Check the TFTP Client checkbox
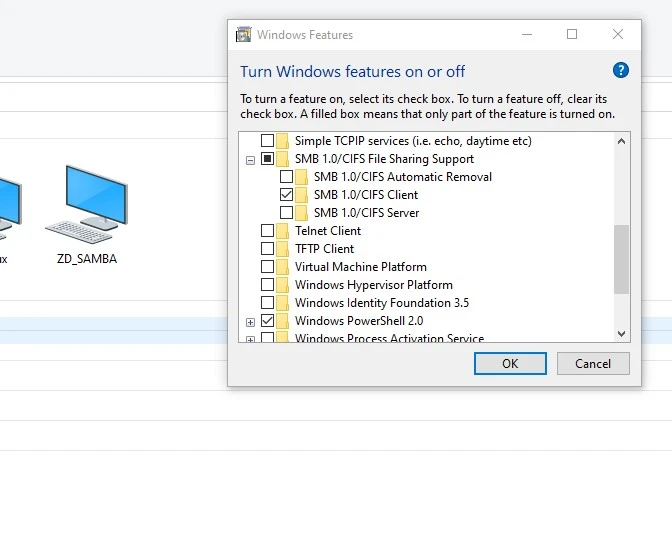 (x=267, y=249)
